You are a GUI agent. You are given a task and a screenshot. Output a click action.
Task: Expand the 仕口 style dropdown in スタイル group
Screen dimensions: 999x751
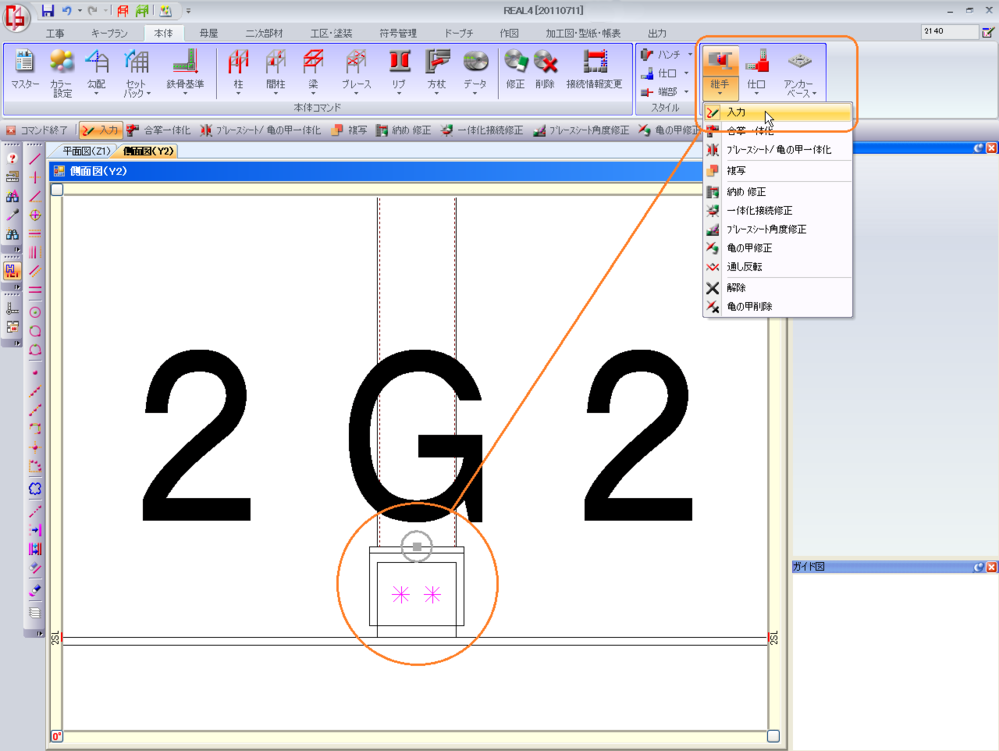tap(686, 73)
